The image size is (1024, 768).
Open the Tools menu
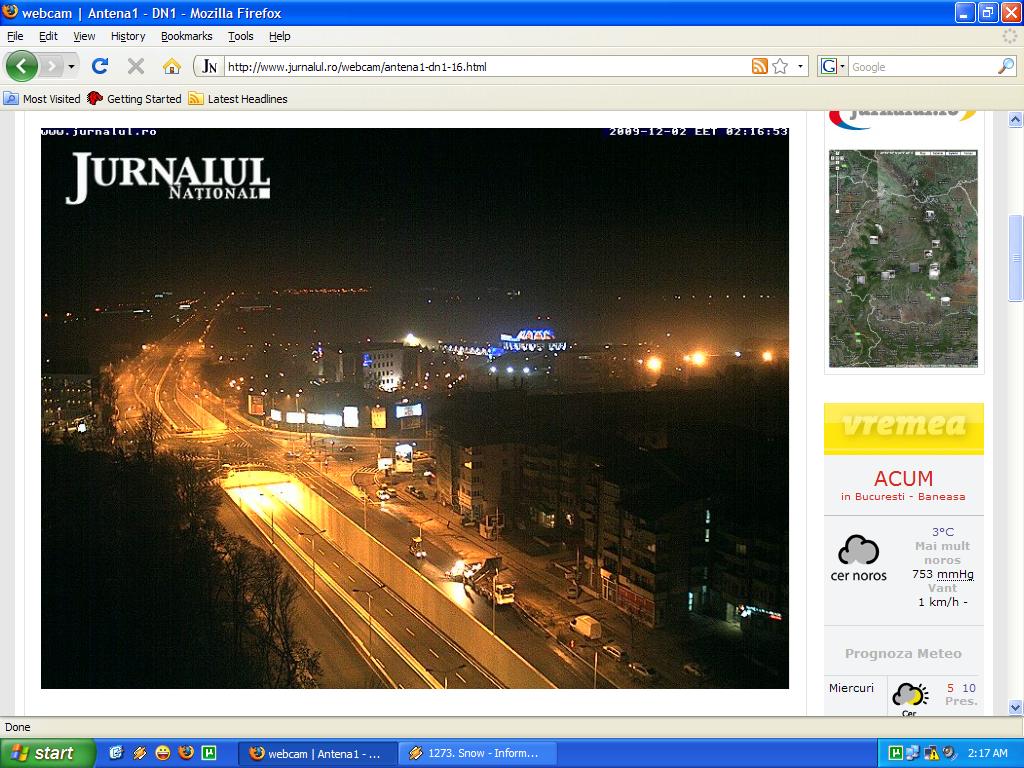point(240,36)
